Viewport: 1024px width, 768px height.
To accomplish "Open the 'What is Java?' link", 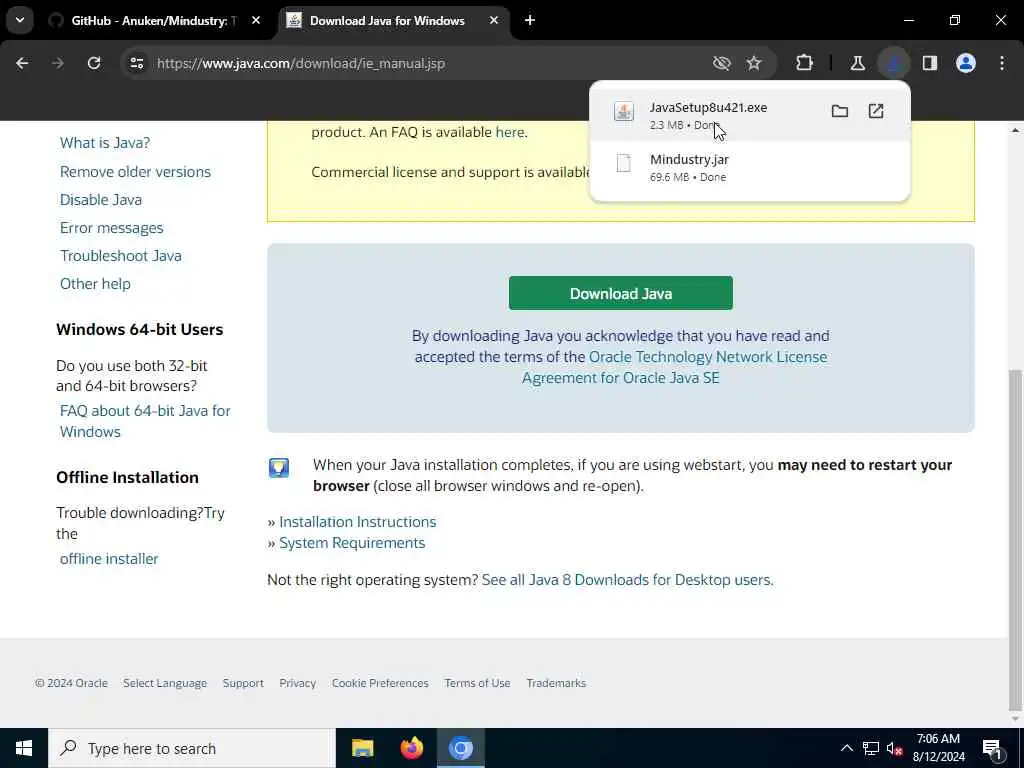I will (104, 142).
